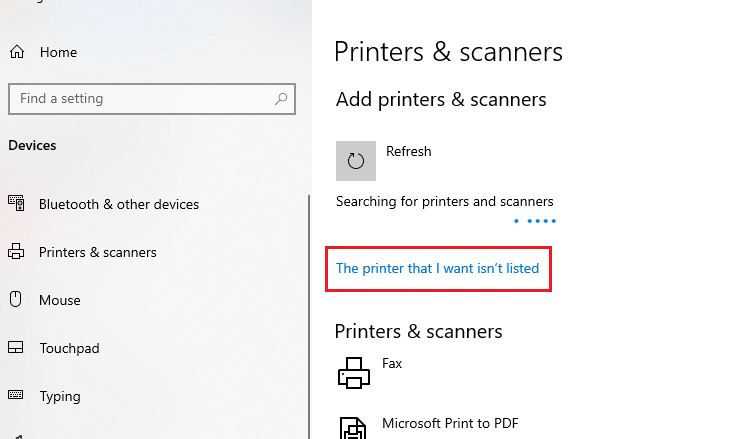Go to Home in the sidebar

58,52
